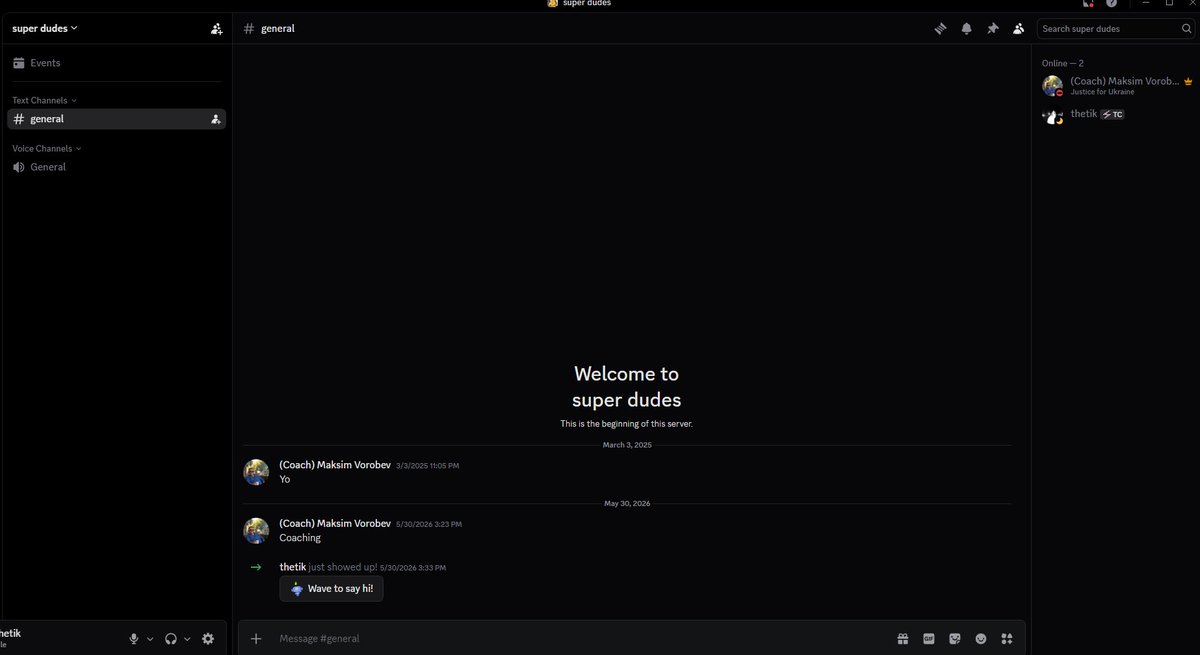Show pinned messages via pin icon
This screenshot has width=1200, height=655.
coord(992,29)
